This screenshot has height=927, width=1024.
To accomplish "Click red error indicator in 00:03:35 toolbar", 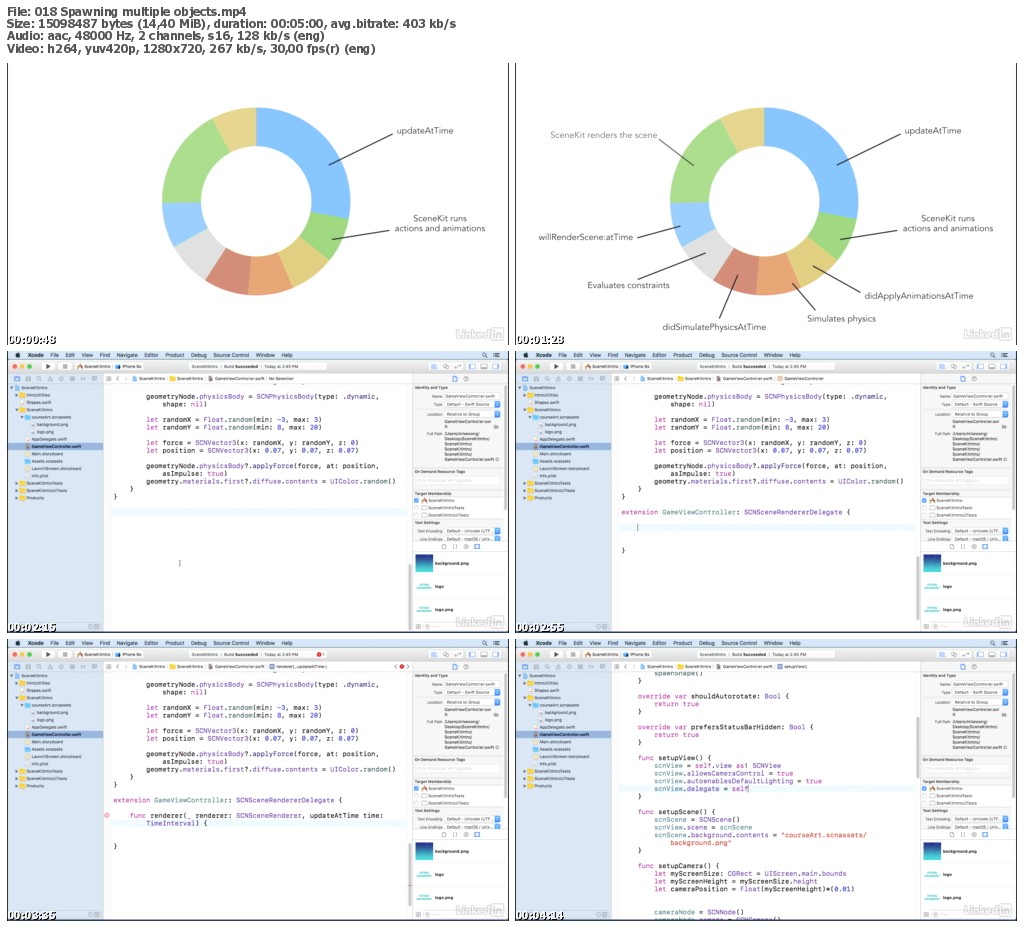I will coord(319,654).
